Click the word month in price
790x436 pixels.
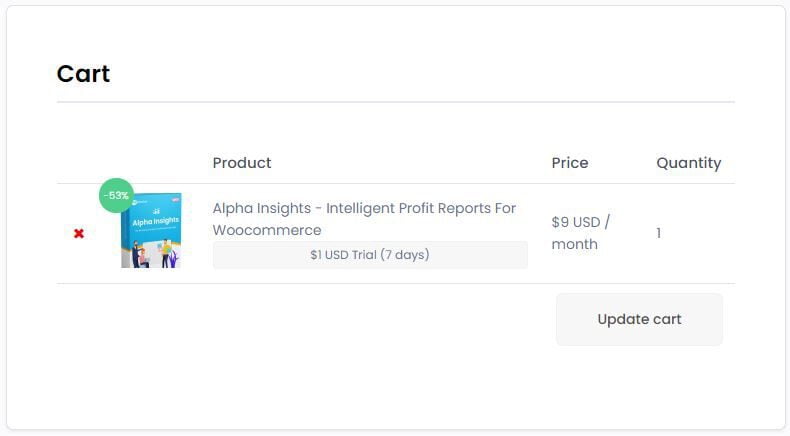[574, 244]
